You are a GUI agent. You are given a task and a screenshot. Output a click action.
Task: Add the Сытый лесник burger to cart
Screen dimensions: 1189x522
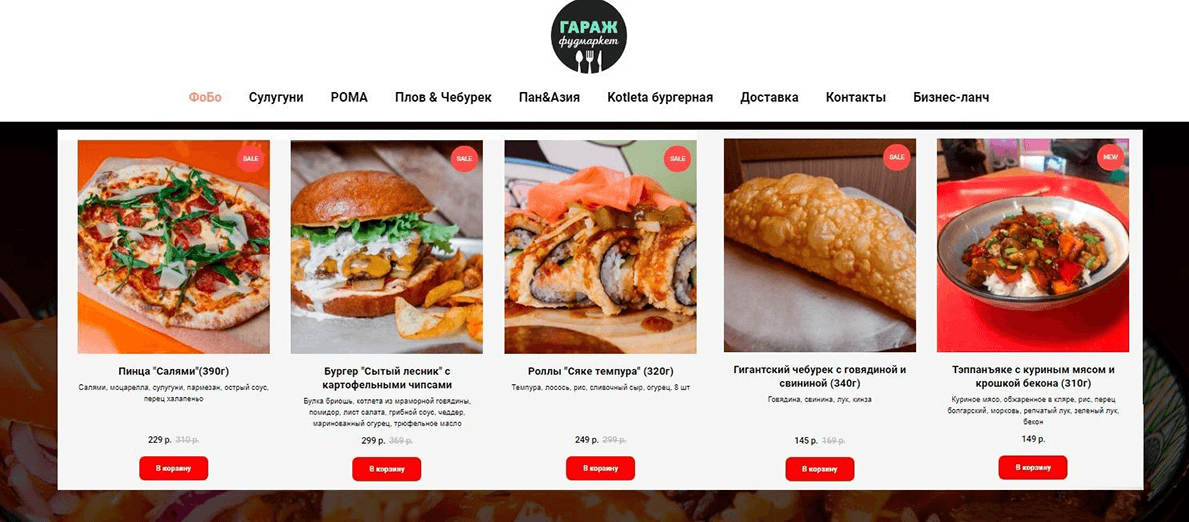pos(386,469)
